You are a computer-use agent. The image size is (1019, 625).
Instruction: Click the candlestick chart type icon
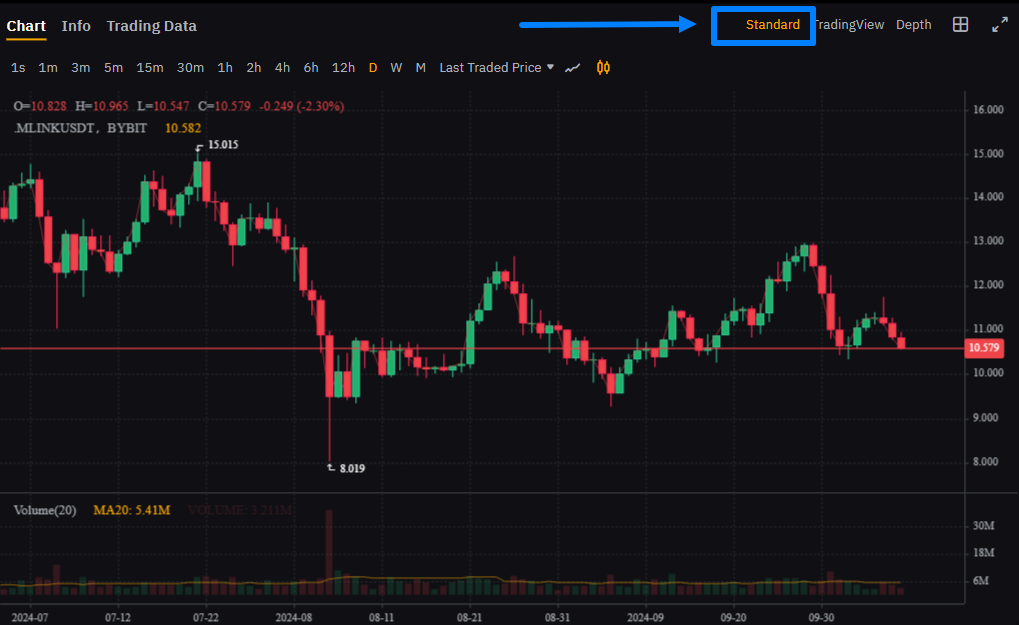(603, 68)
